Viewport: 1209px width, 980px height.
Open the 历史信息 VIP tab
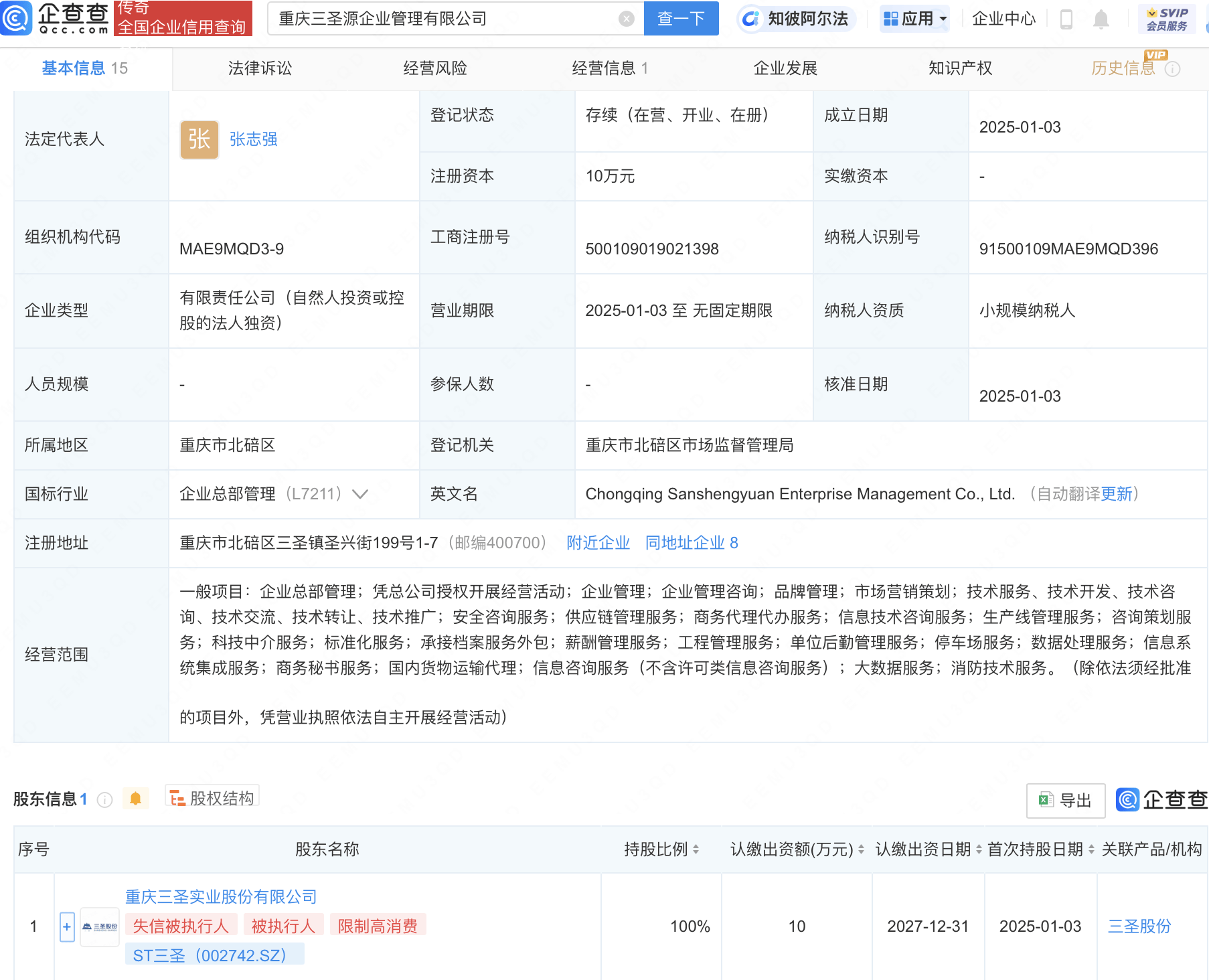[x=1123, y=68]
